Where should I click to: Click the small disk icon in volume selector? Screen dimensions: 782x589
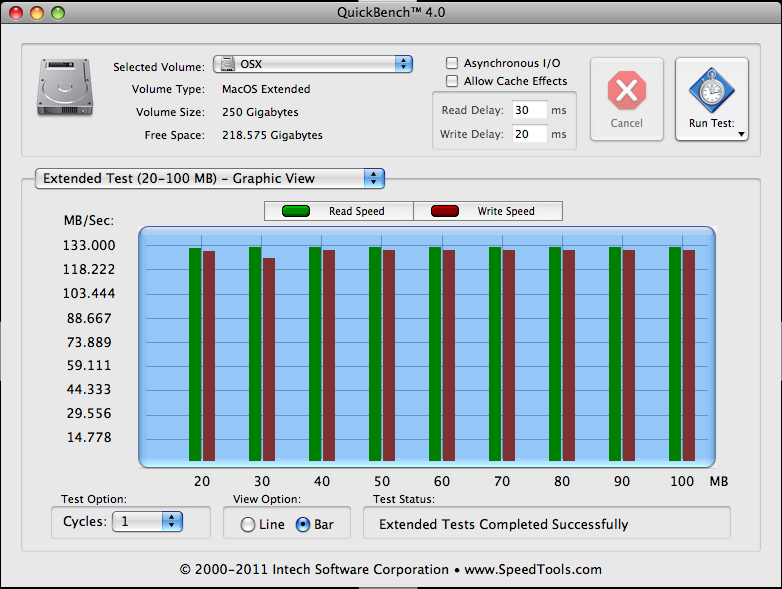(228, 64)
